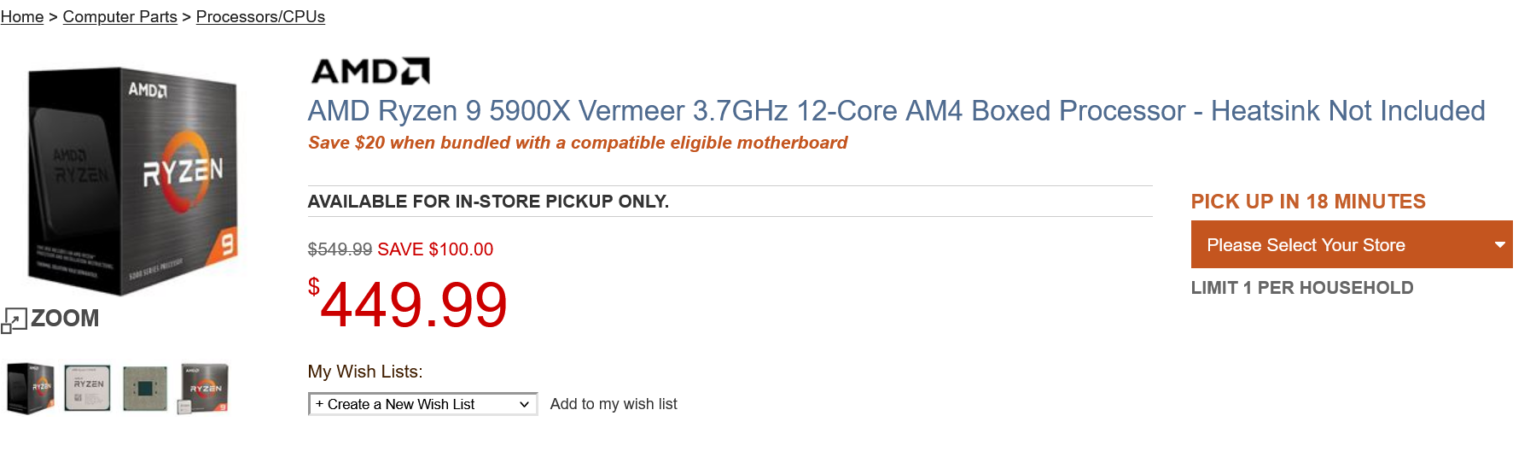Open the Please Select Your Store dropdown
The width and height of the screenshot is (1536, 451).
coord(1340,245)
